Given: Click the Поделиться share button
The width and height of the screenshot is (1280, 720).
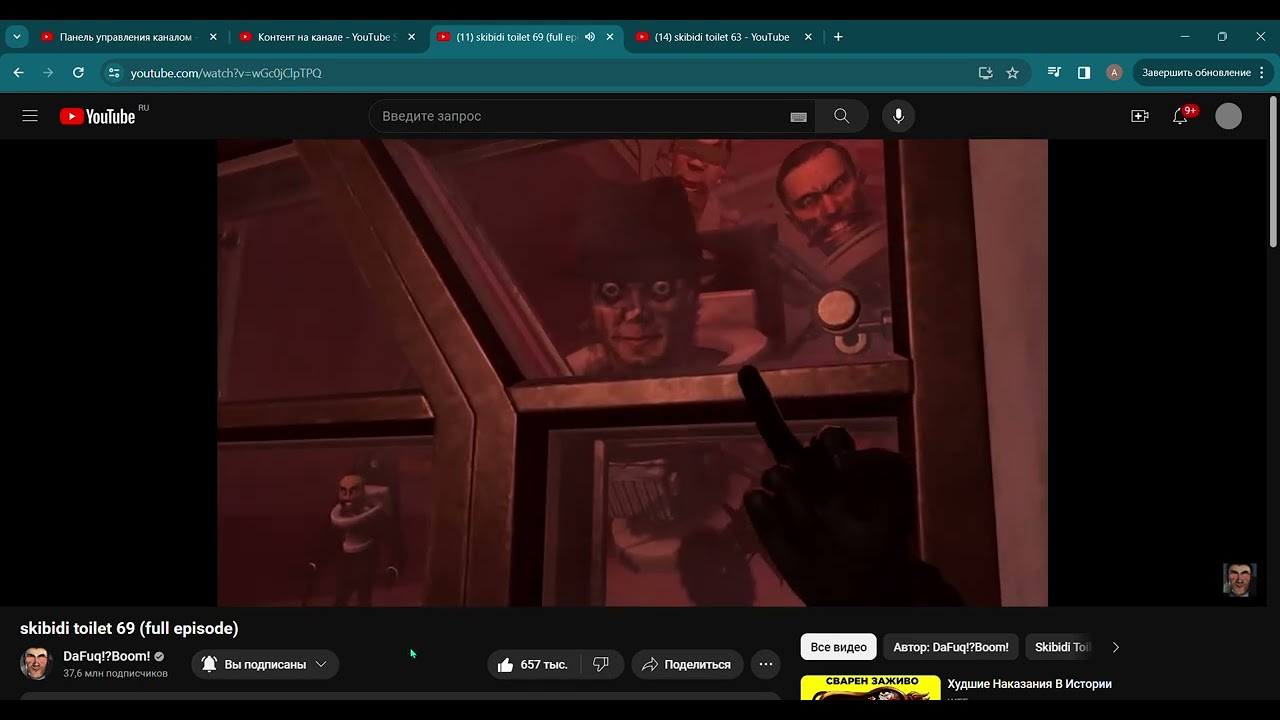Looking at the screenshot, I should 687,664.
